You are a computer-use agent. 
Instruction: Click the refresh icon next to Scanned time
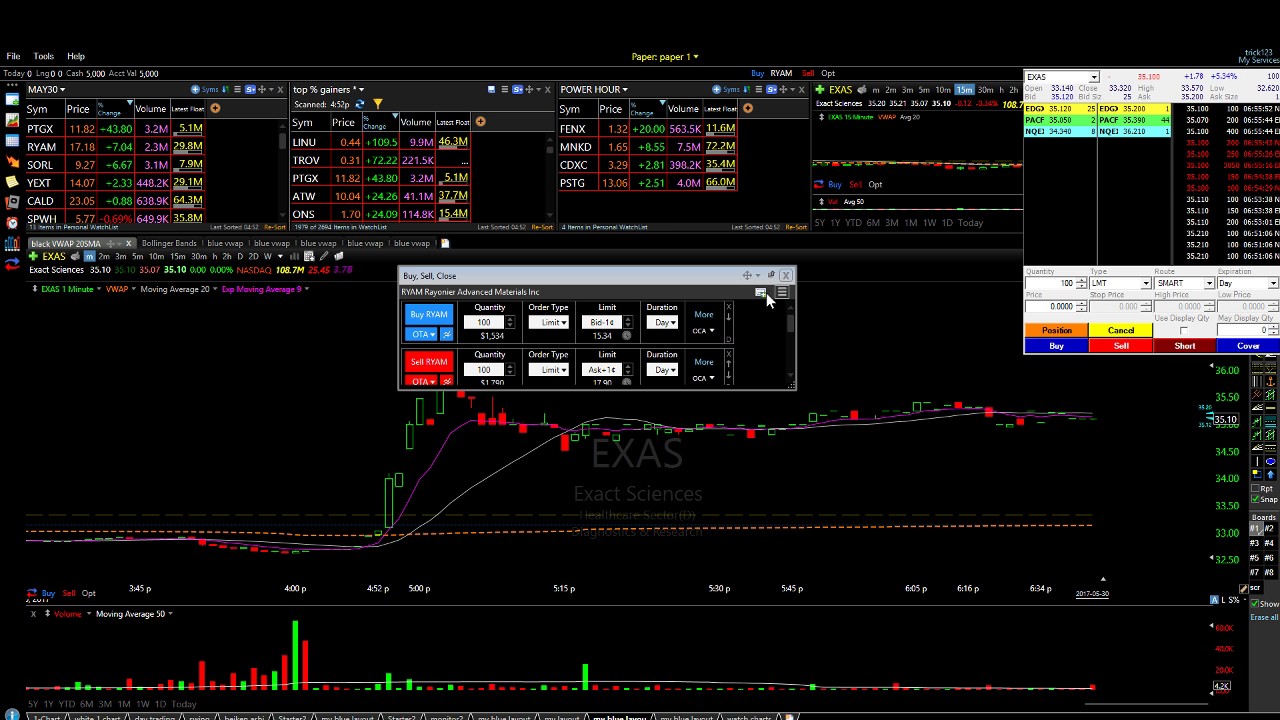tap(362, 104)
